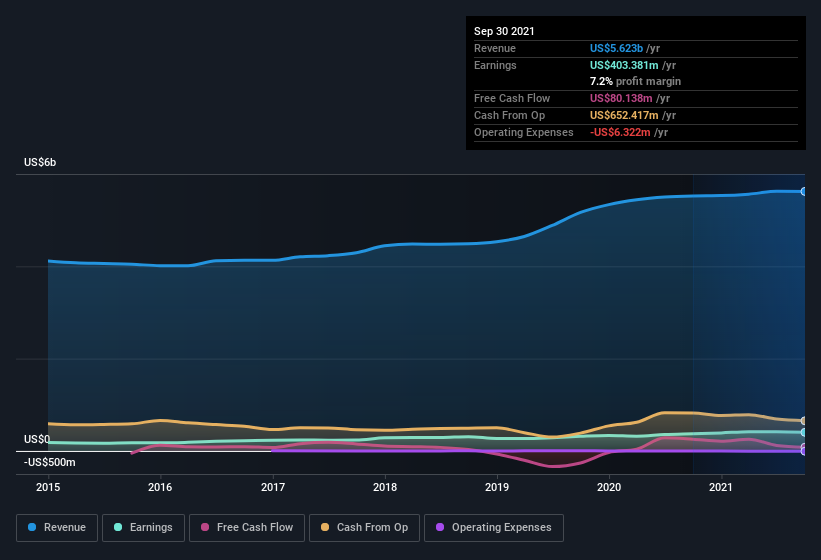Click the purple Operating Expenses endpoint marker
821x560 pixels.
tap(804, 451)
